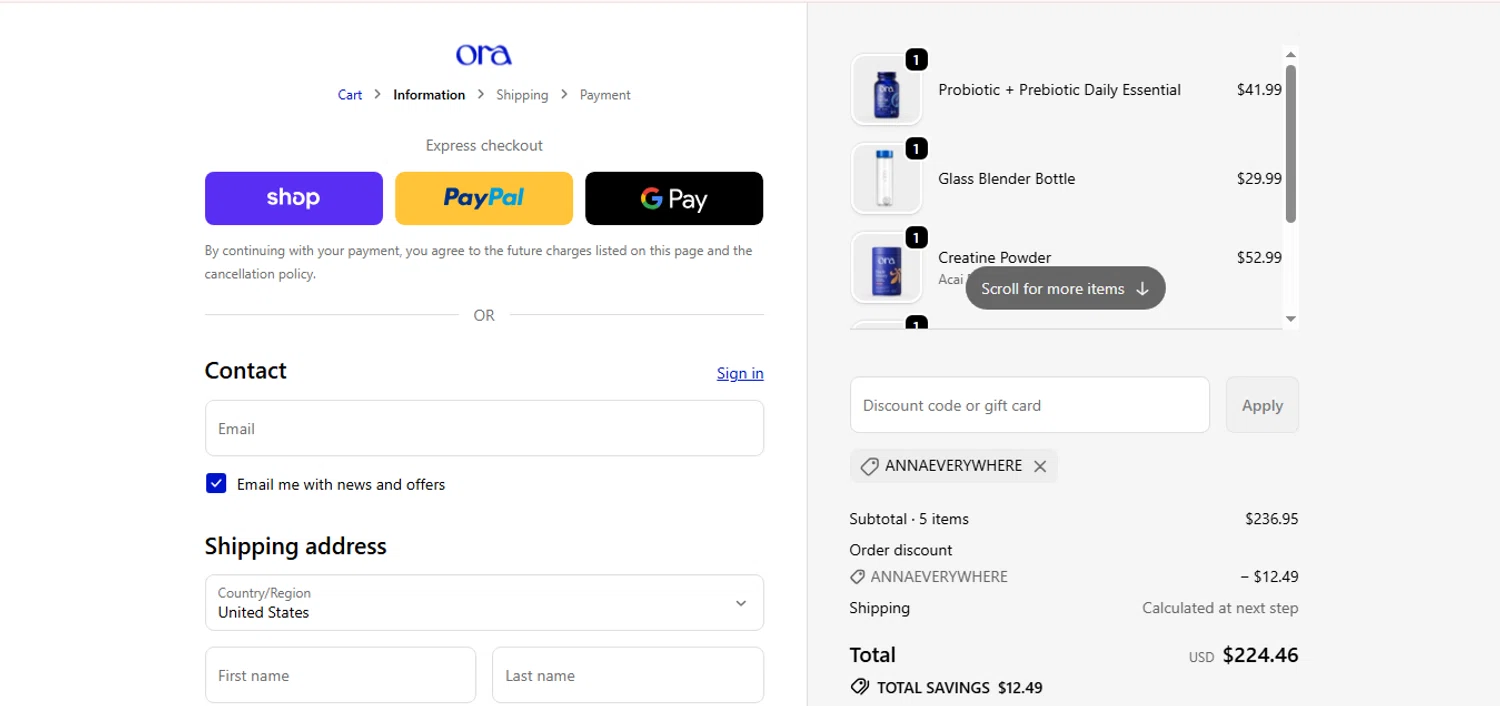Check out with Google Pay
The height and width of the screenshot is (706, 1500).
(674, 198)
